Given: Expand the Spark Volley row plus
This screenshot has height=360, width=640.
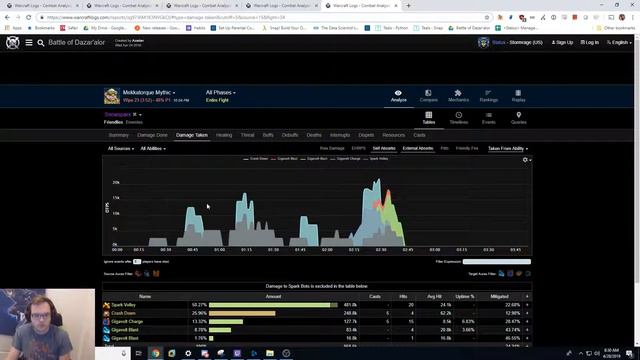Looking at the screenshot, I should (x=527, y=305).
